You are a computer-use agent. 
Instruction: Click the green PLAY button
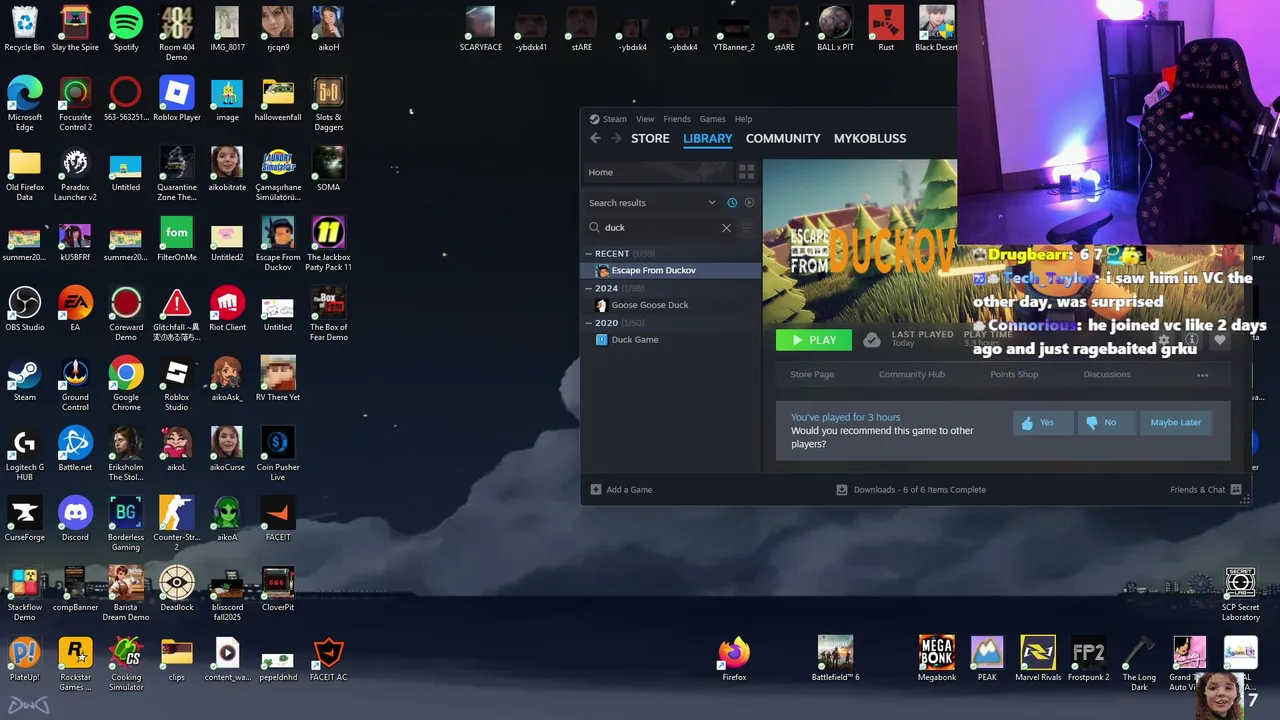(x=814, y=340)
